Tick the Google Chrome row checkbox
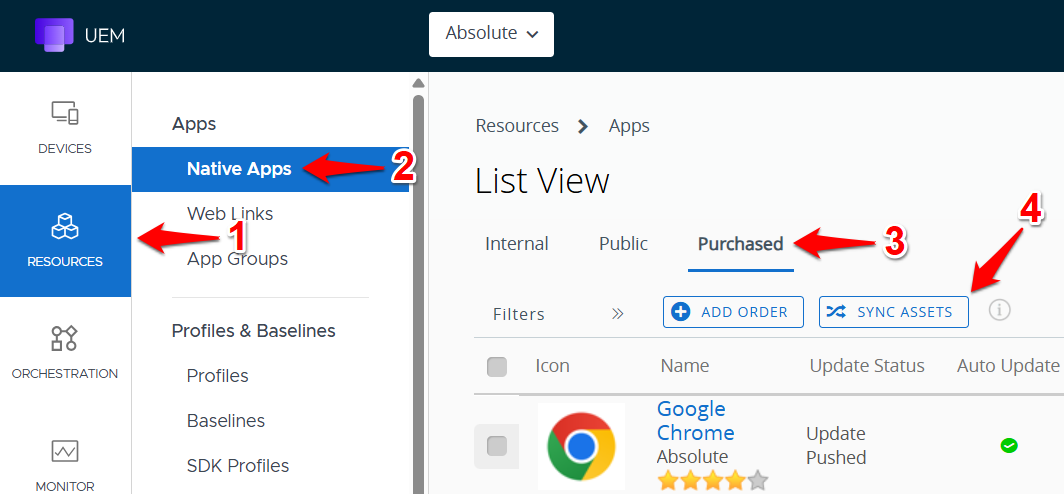The image size is (1064, 494). [x=497, y=446]
